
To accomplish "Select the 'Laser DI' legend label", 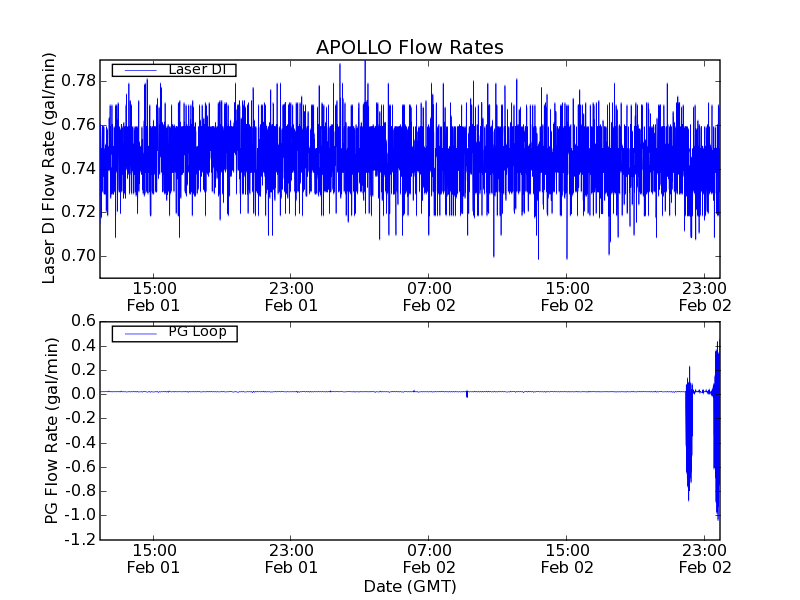I will pos(197,69).
